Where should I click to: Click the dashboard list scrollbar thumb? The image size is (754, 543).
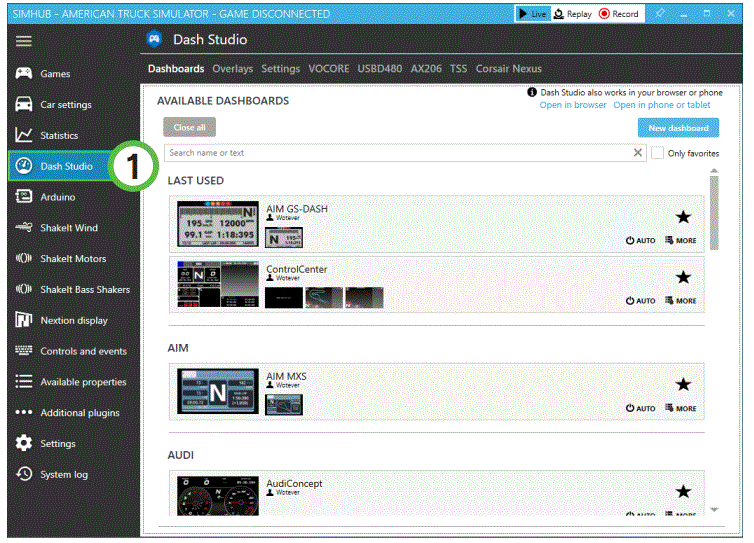(x=714, y=213)
